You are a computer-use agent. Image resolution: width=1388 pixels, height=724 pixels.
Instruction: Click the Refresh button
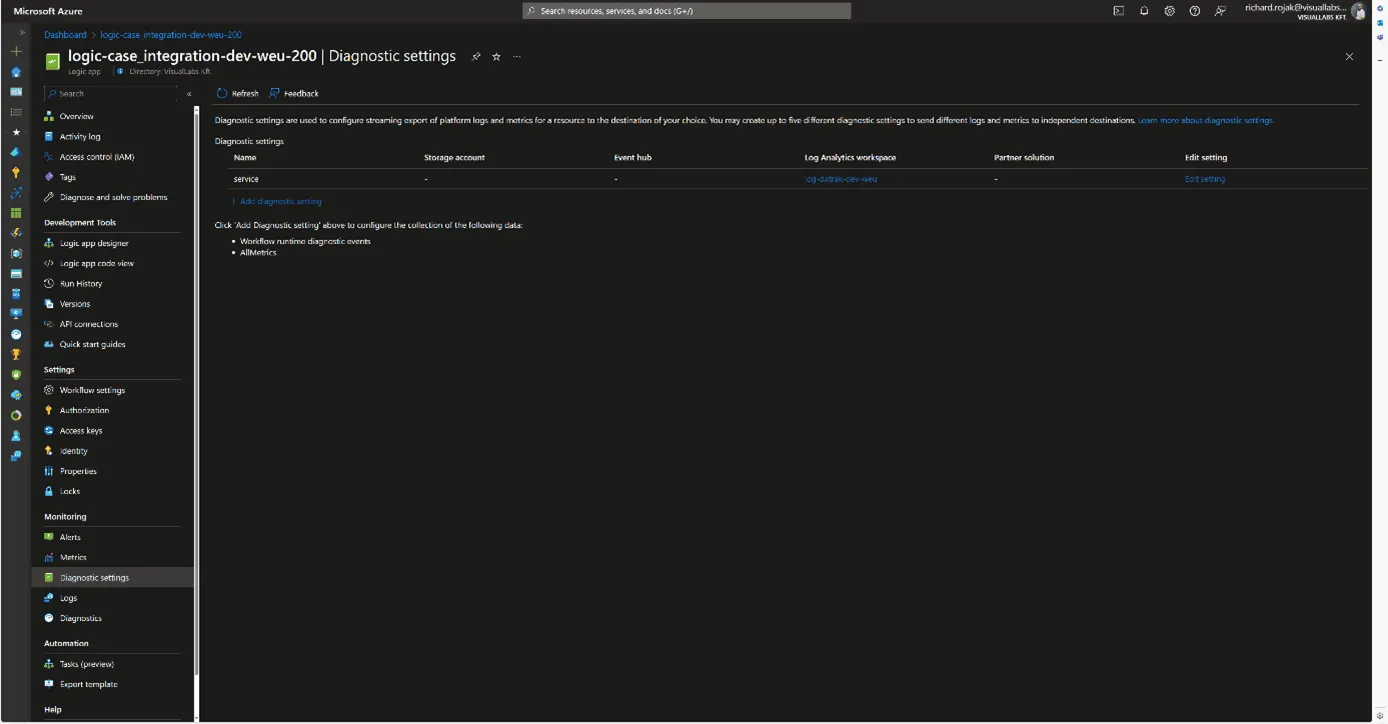[238, 94]
